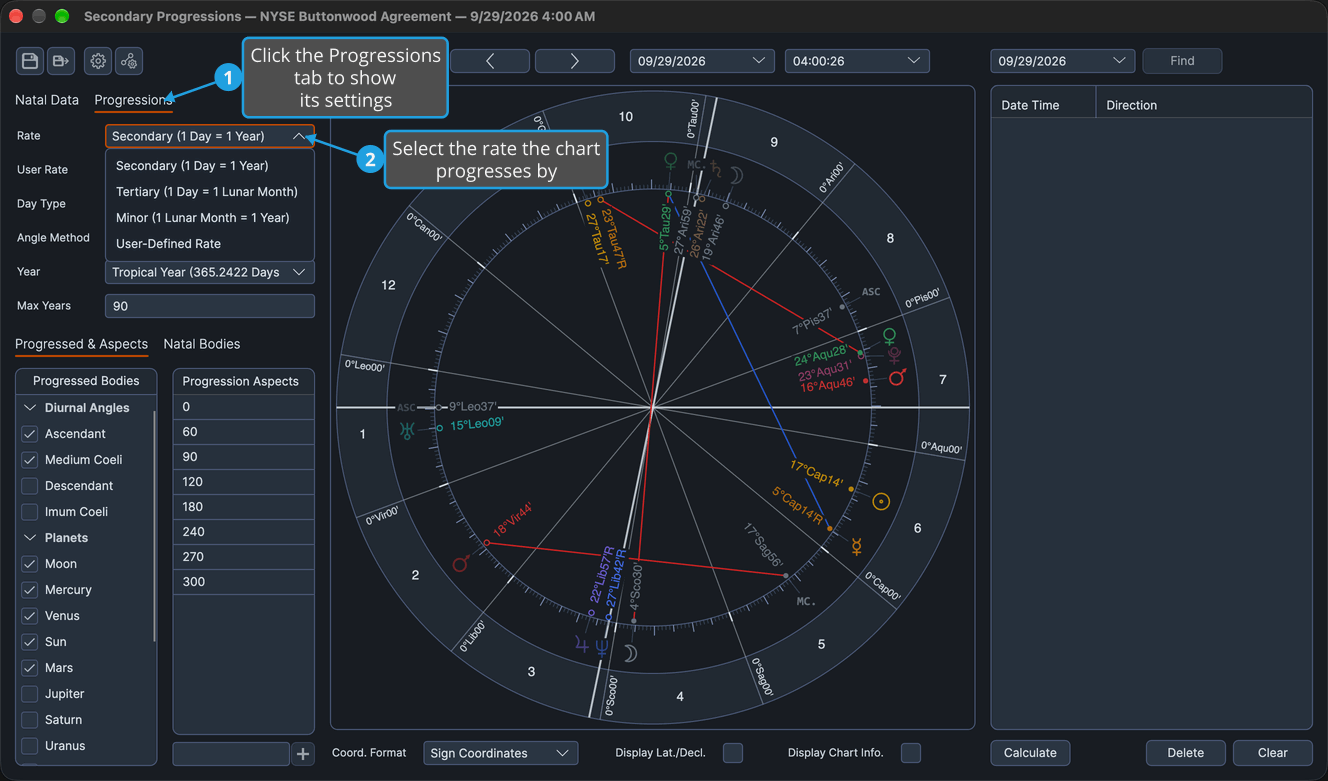Image resolution: width=1328 pixels, height=781 pixels.
Task: Collapse the Diurnal Angles group
Action: point(30,408)
